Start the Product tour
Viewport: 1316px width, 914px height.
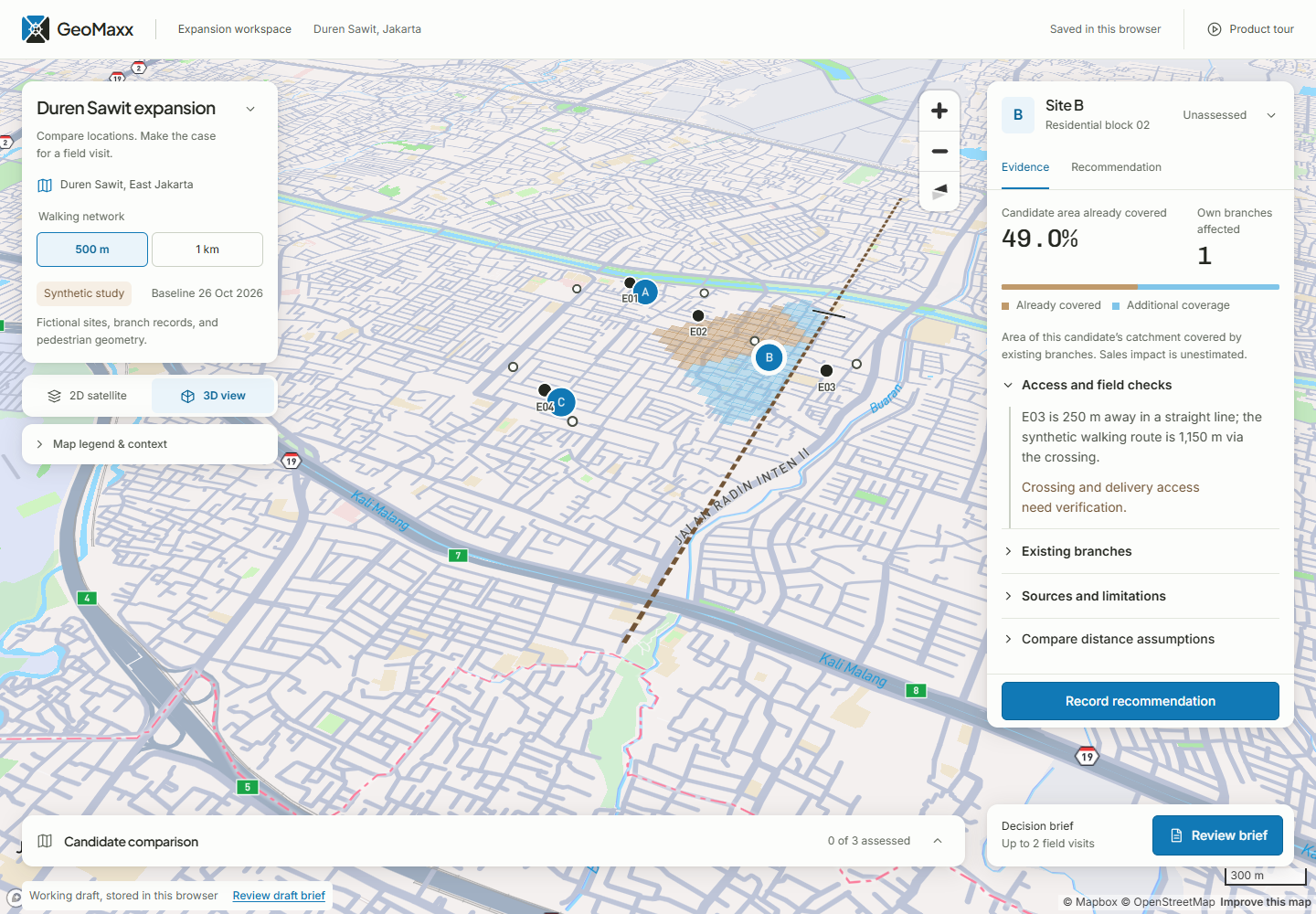coord(1250,29)
